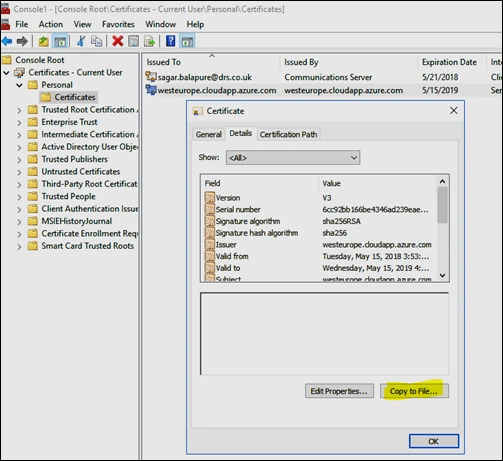
Task: Click the red Delete X icon
Action: (117, 41)
